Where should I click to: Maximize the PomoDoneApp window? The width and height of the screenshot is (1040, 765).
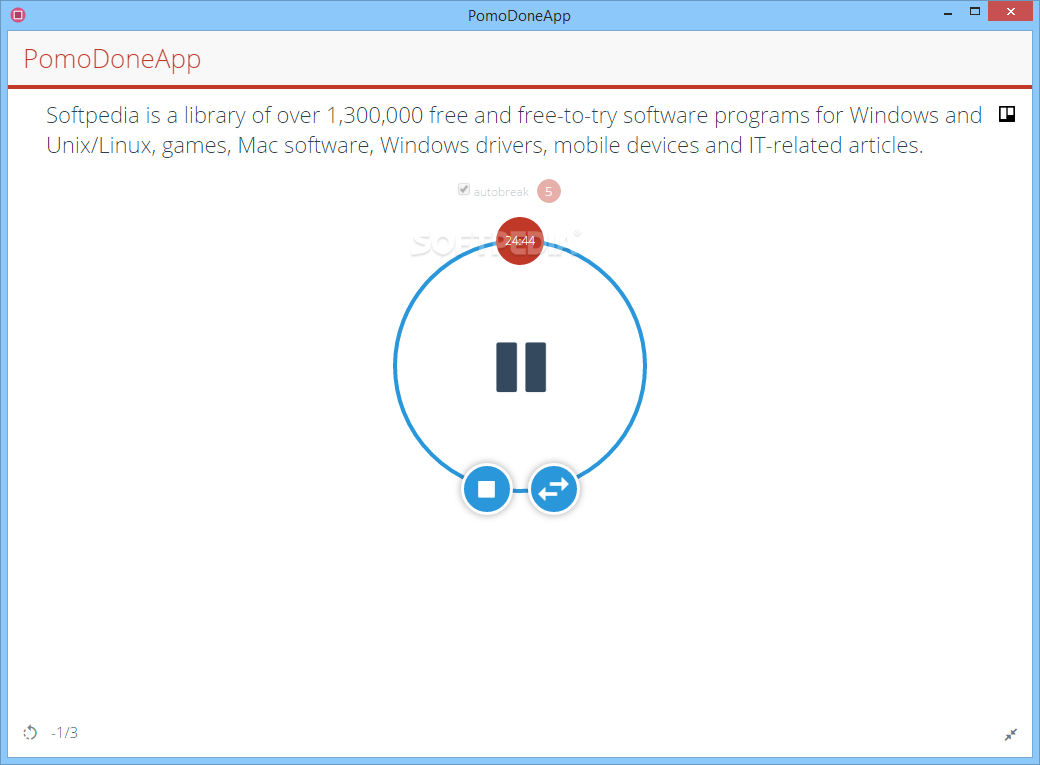[974, 11]
